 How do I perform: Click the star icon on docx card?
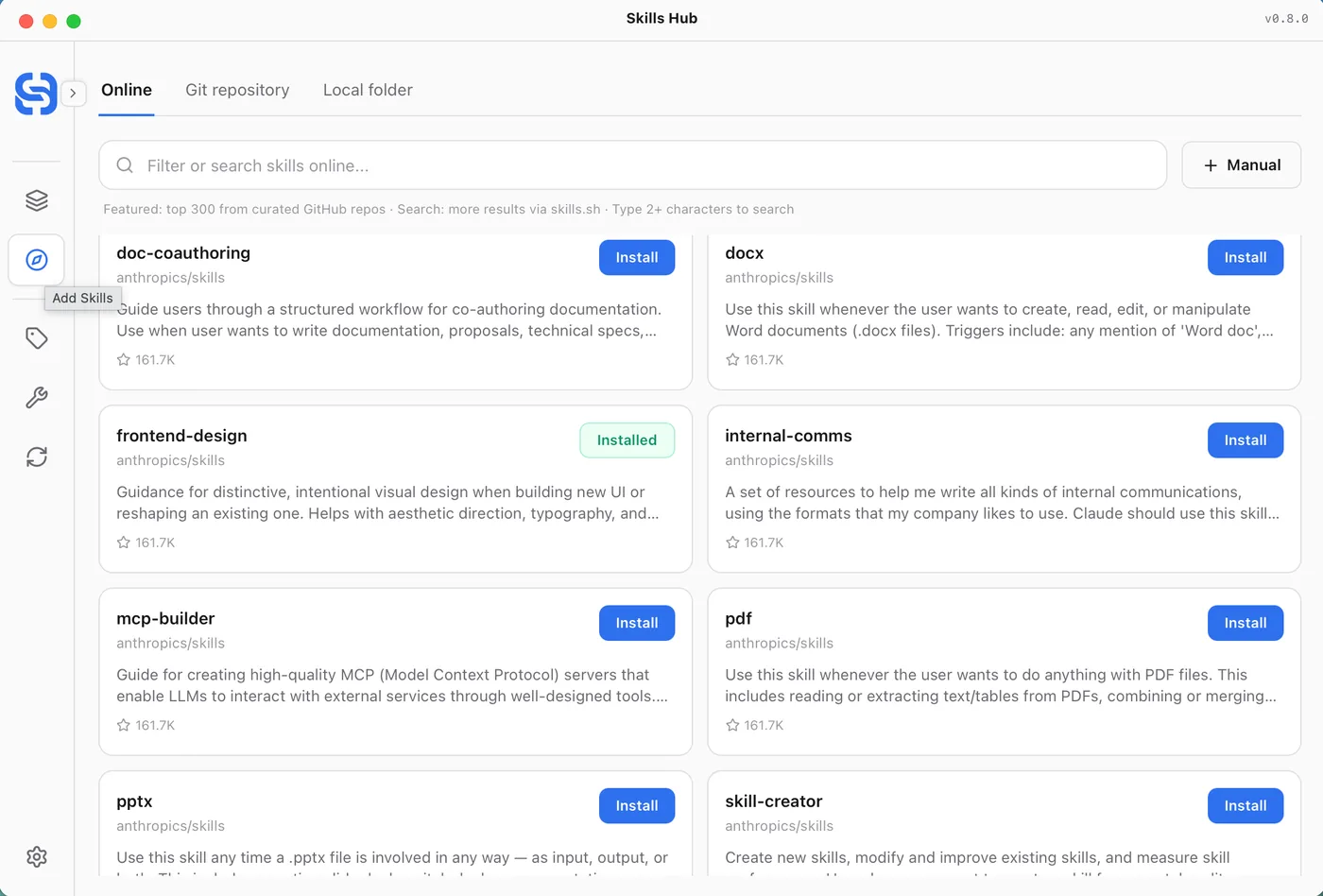(732, 360)
